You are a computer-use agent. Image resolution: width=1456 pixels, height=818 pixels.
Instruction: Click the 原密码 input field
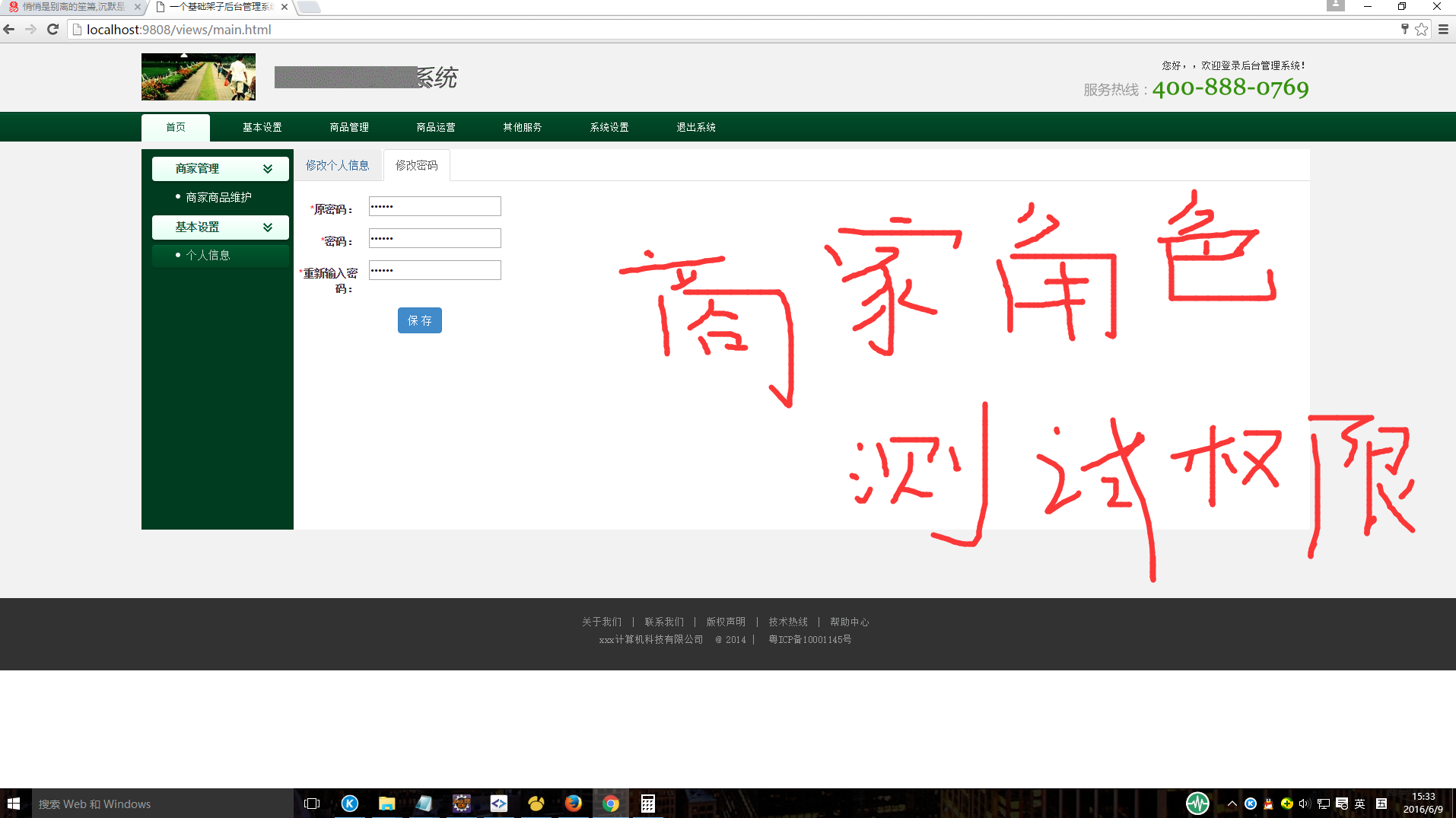pyautogui.click(x=435, y=206)
